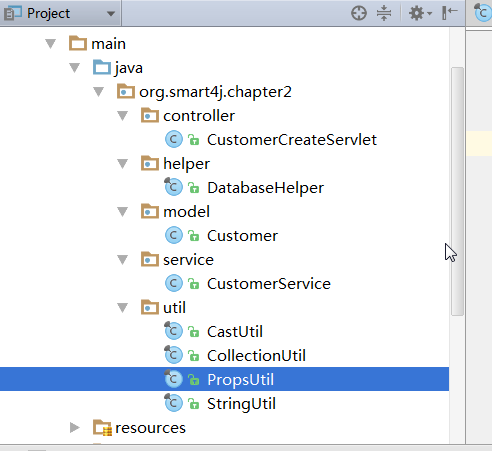Click the service package label
The height and width of the screenshot is (451, 492).
tap(188, 260)
